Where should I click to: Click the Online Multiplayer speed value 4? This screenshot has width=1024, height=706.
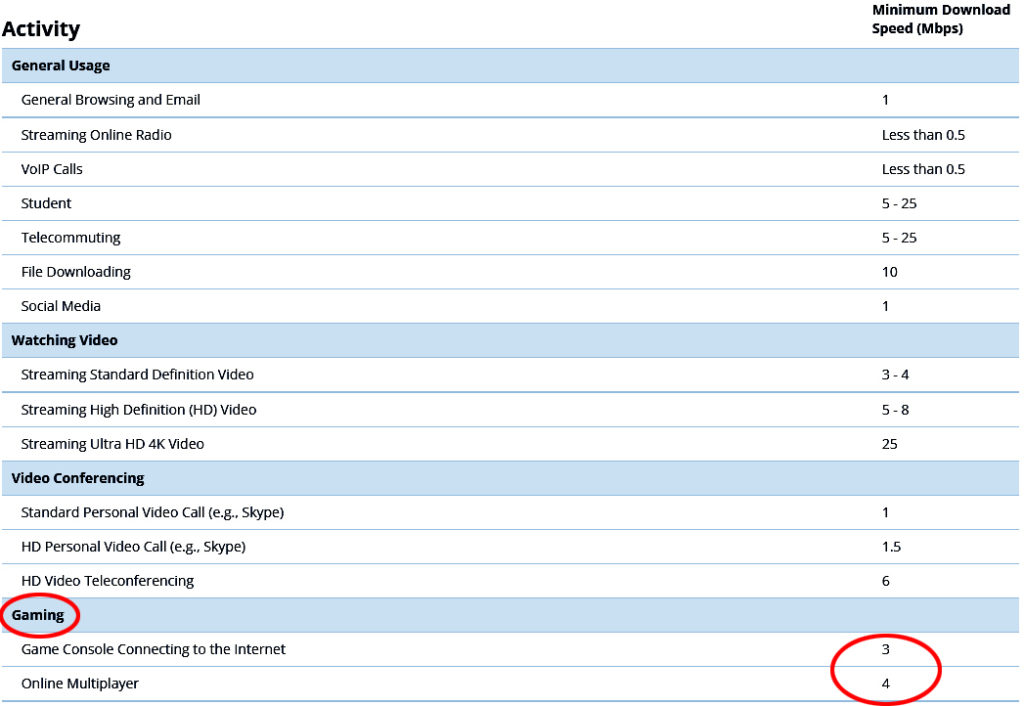pyautogui.click(x=886, y=684)
